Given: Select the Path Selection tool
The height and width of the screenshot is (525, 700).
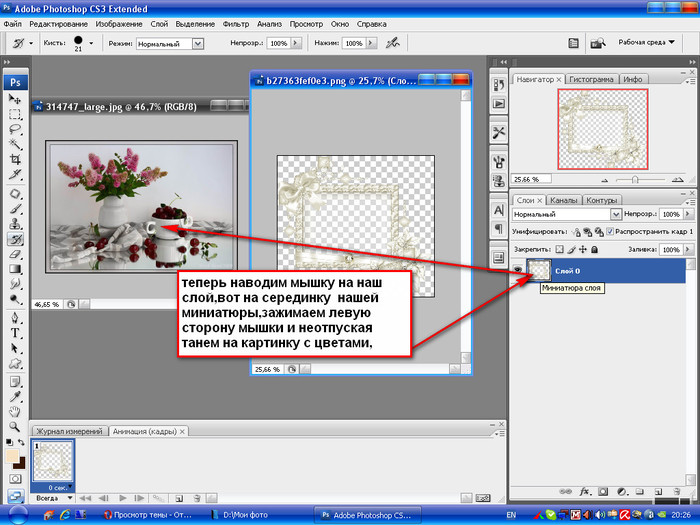Looking at the screenshot, I should pos(15,348).
